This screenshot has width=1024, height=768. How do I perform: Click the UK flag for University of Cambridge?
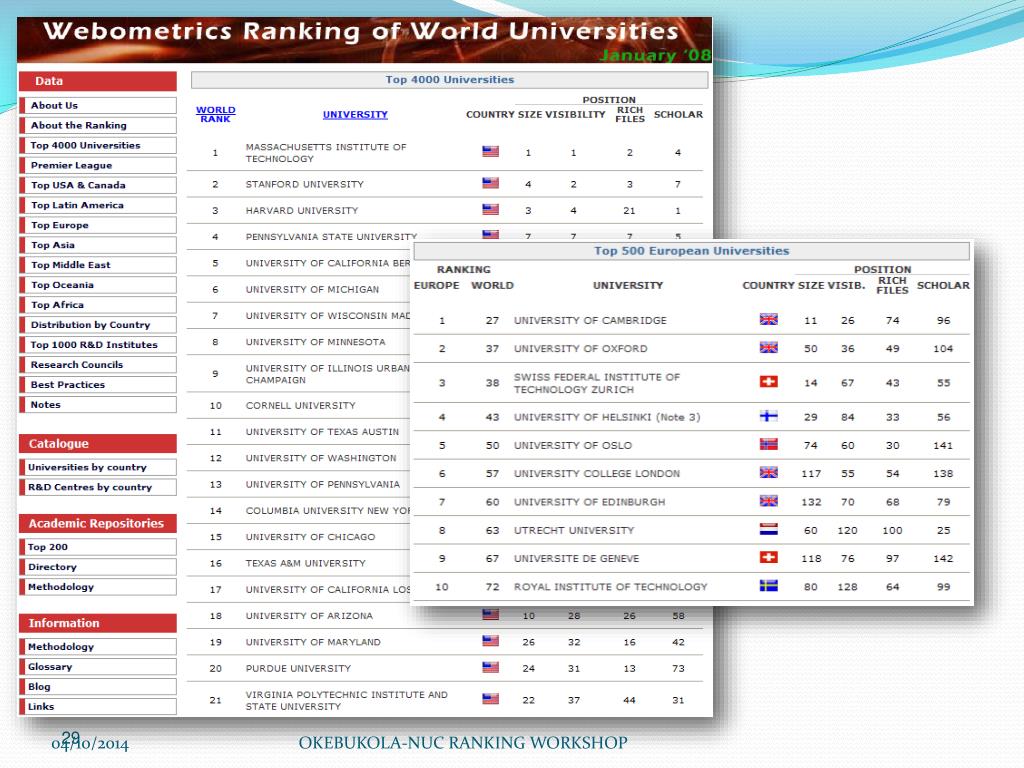click(769, 319)
